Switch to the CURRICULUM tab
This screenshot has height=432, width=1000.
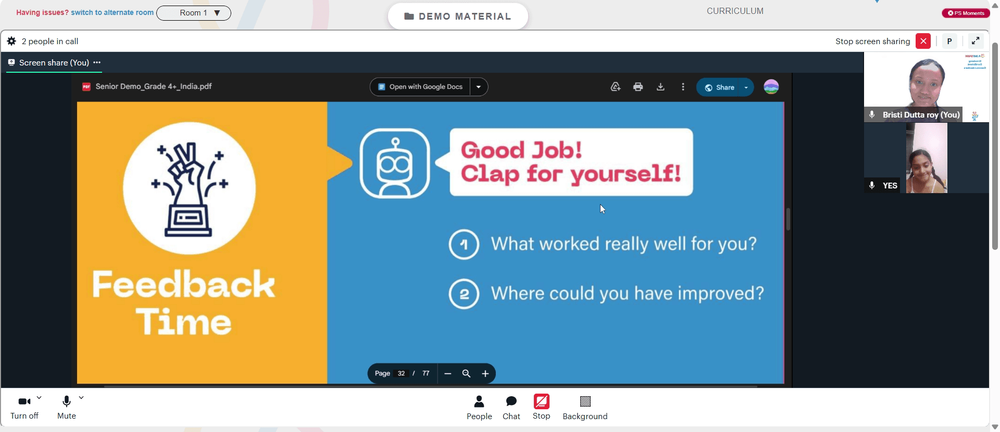click(735, 11)
